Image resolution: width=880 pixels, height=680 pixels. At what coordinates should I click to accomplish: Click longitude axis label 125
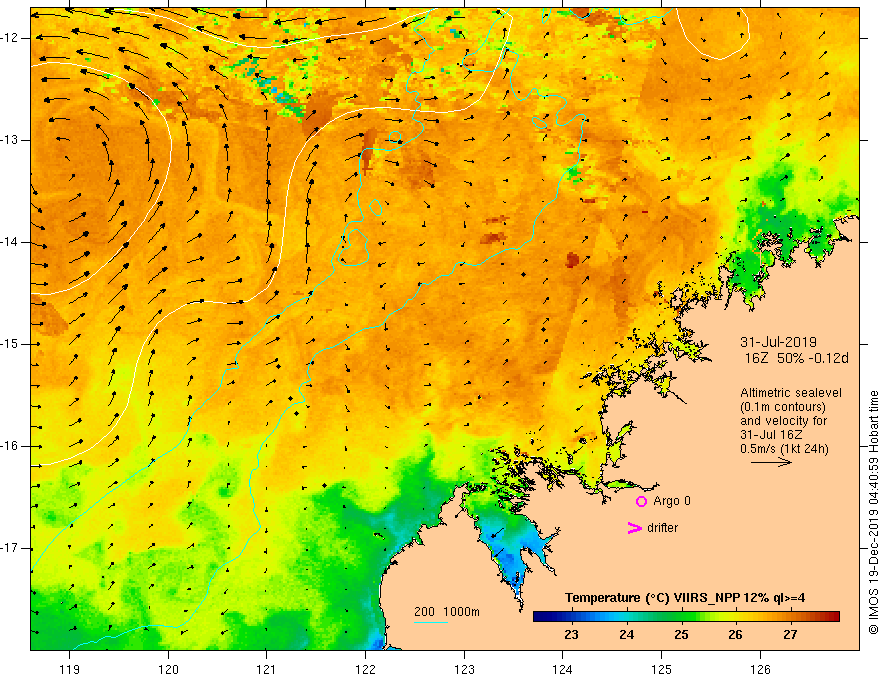[662, 669]
